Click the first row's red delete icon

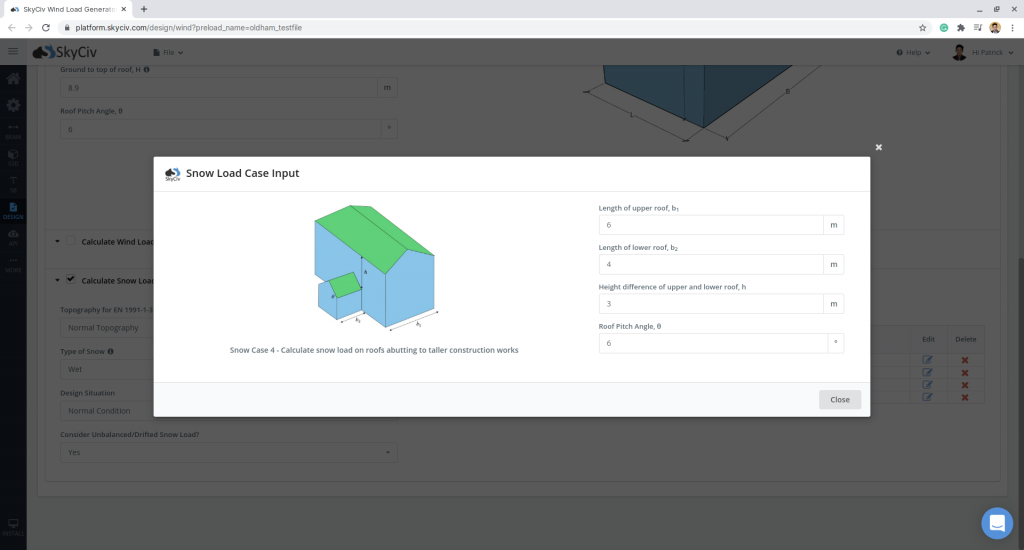[x=965, y=360]
